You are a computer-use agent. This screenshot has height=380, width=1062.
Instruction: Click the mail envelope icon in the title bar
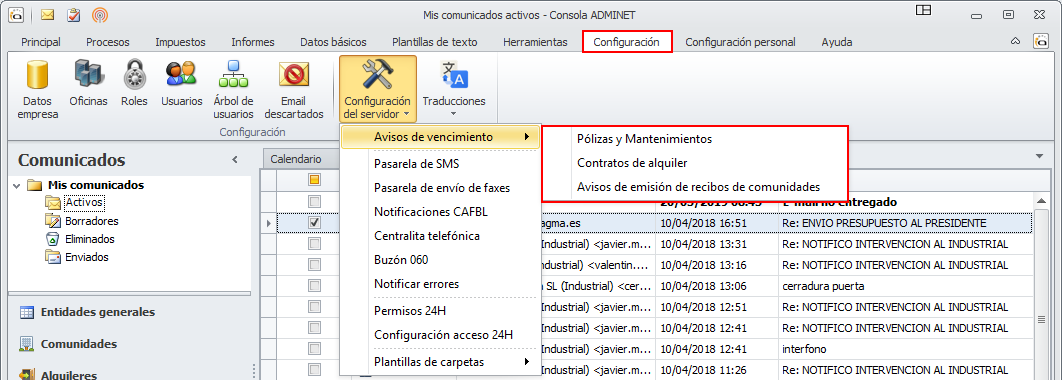pos(47,14)
